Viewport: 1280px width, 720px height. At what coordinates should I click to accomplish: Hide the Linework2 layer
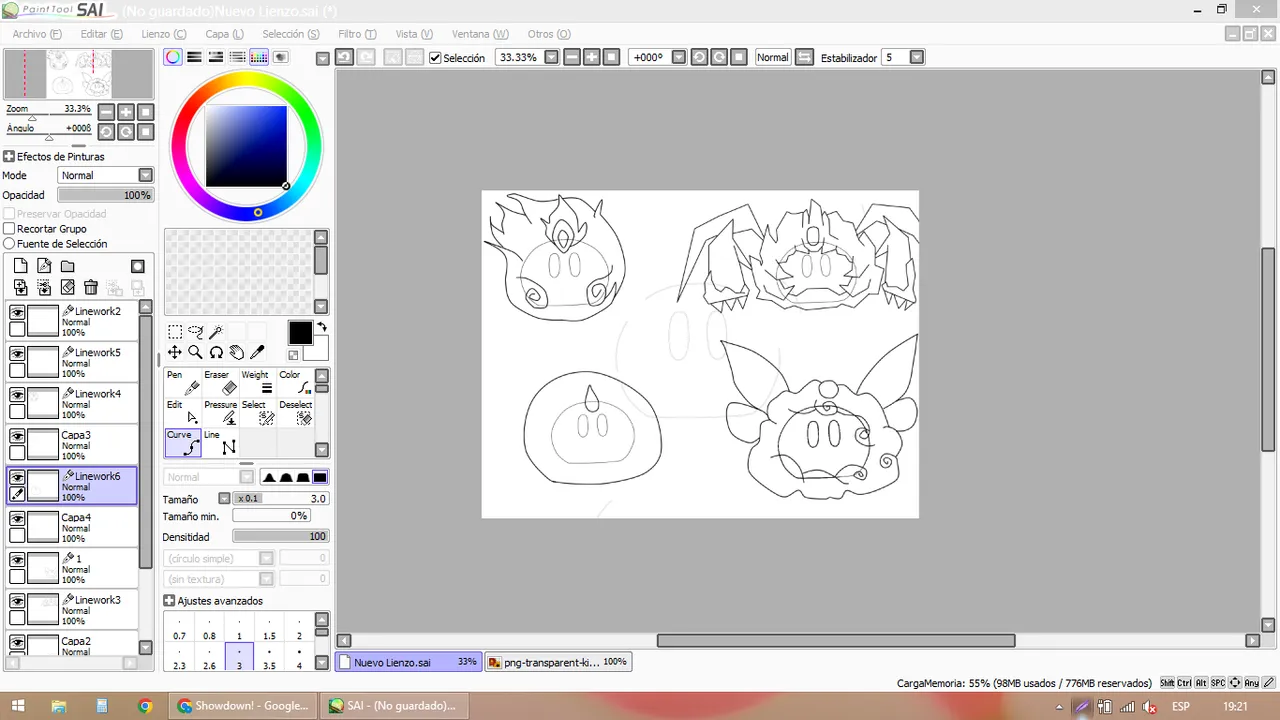(17, 313)
